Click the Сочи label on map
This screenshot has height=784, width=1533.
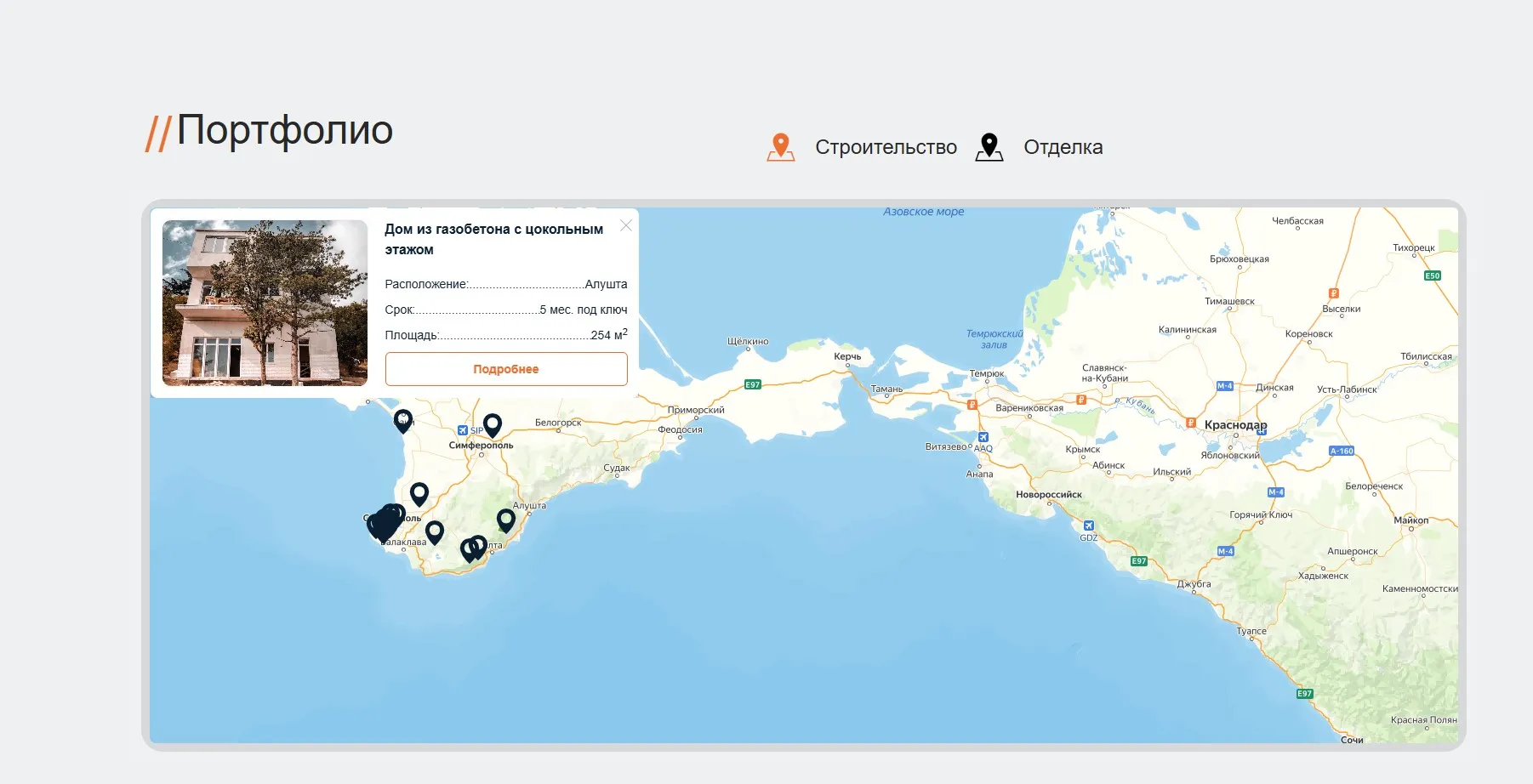click(1352, 740)
